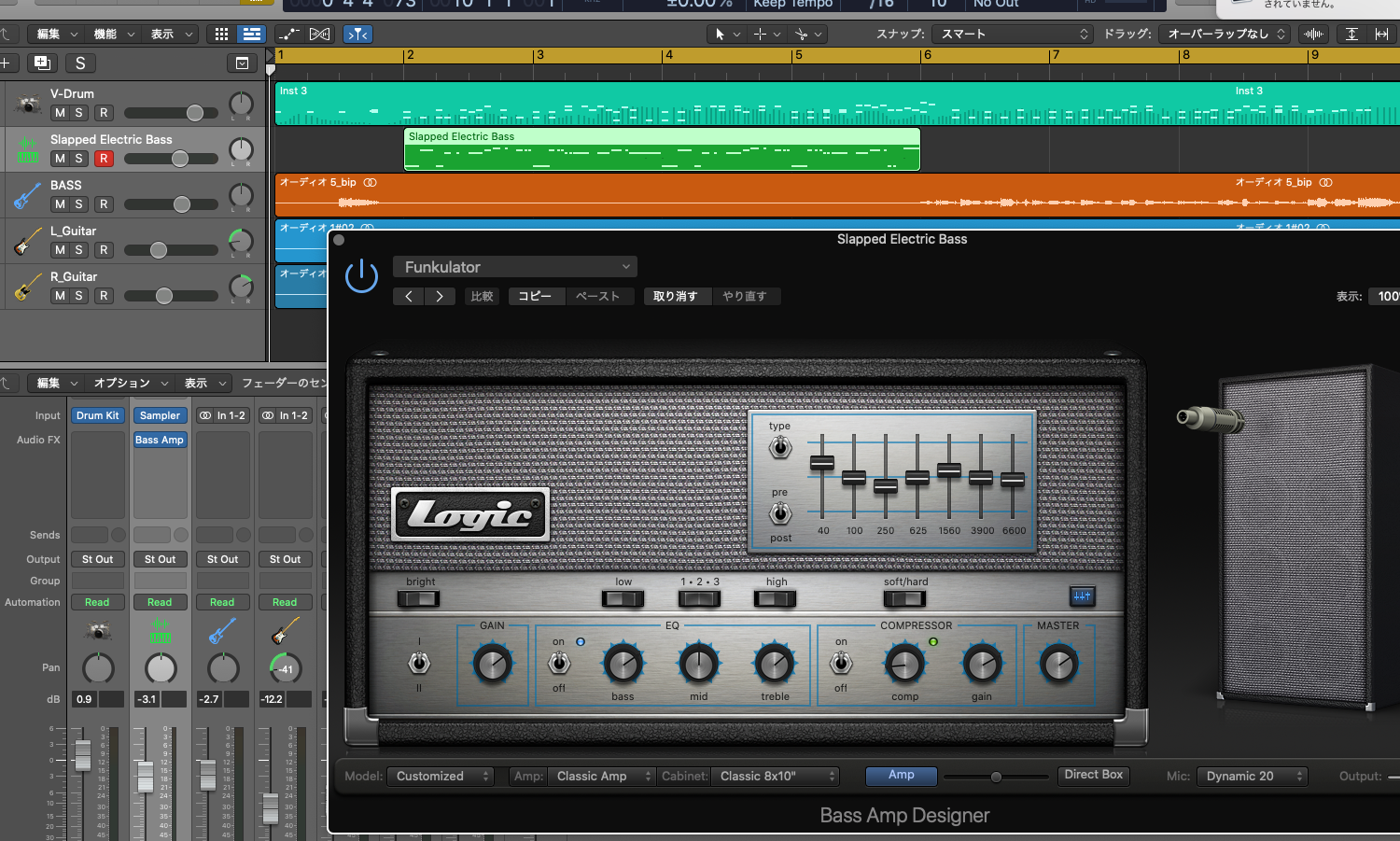The image size is (1400, 841).
Task: Adjust the Amp/Direct Box blend slider
Action: coord(997,777)
